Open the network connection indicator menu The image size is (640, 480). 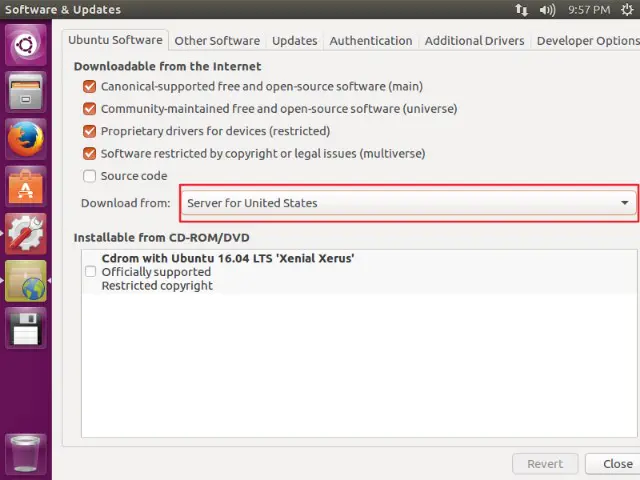[522, 10]
